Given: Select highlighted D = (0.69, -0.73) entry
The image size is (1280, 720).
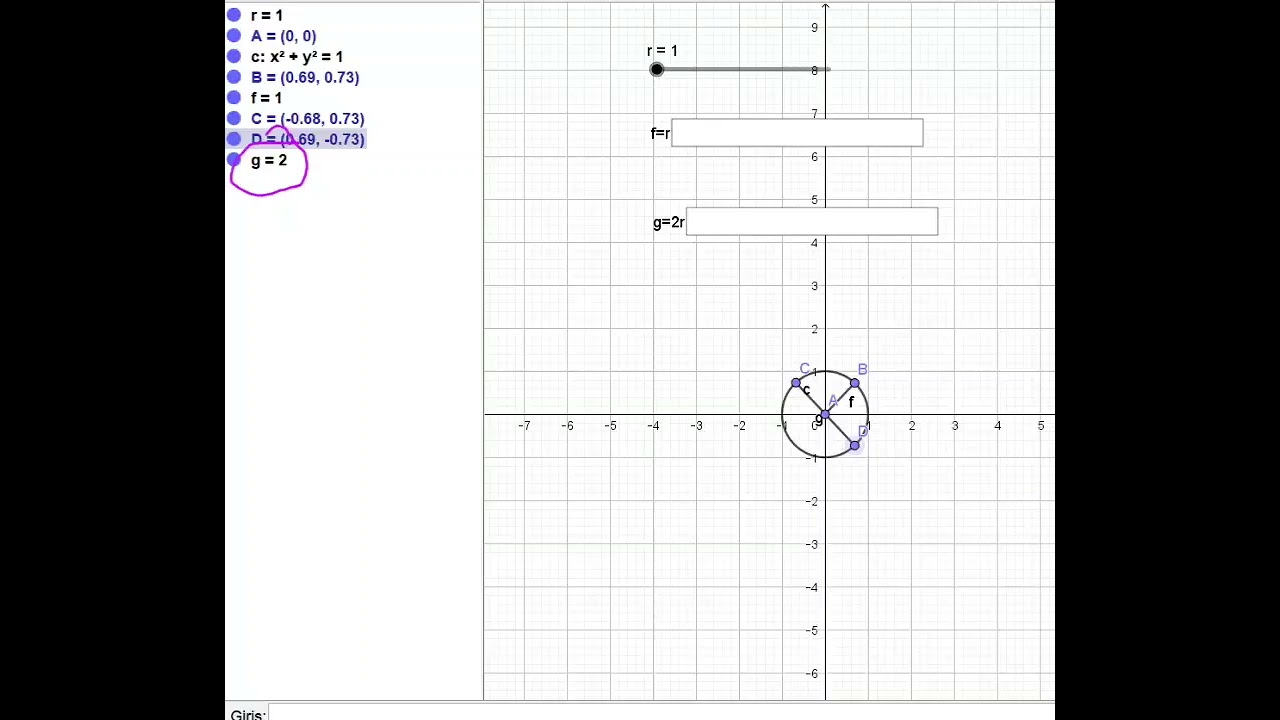Looking at the screenshot, I should pos(308,140).
